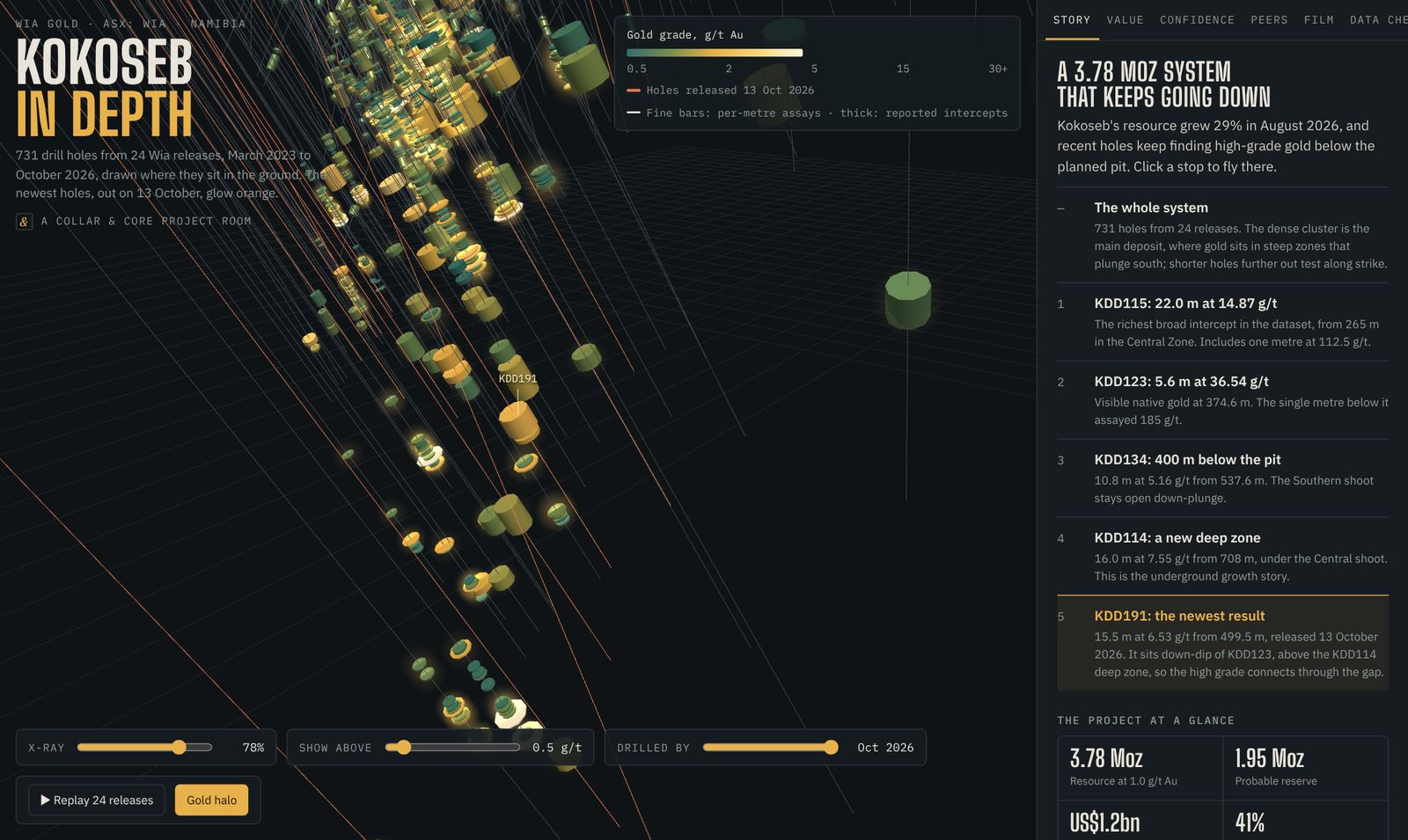
Task: Select story stop KDD123: 5.6 m at 36.54 g/t
Action: pos(1222,400)
